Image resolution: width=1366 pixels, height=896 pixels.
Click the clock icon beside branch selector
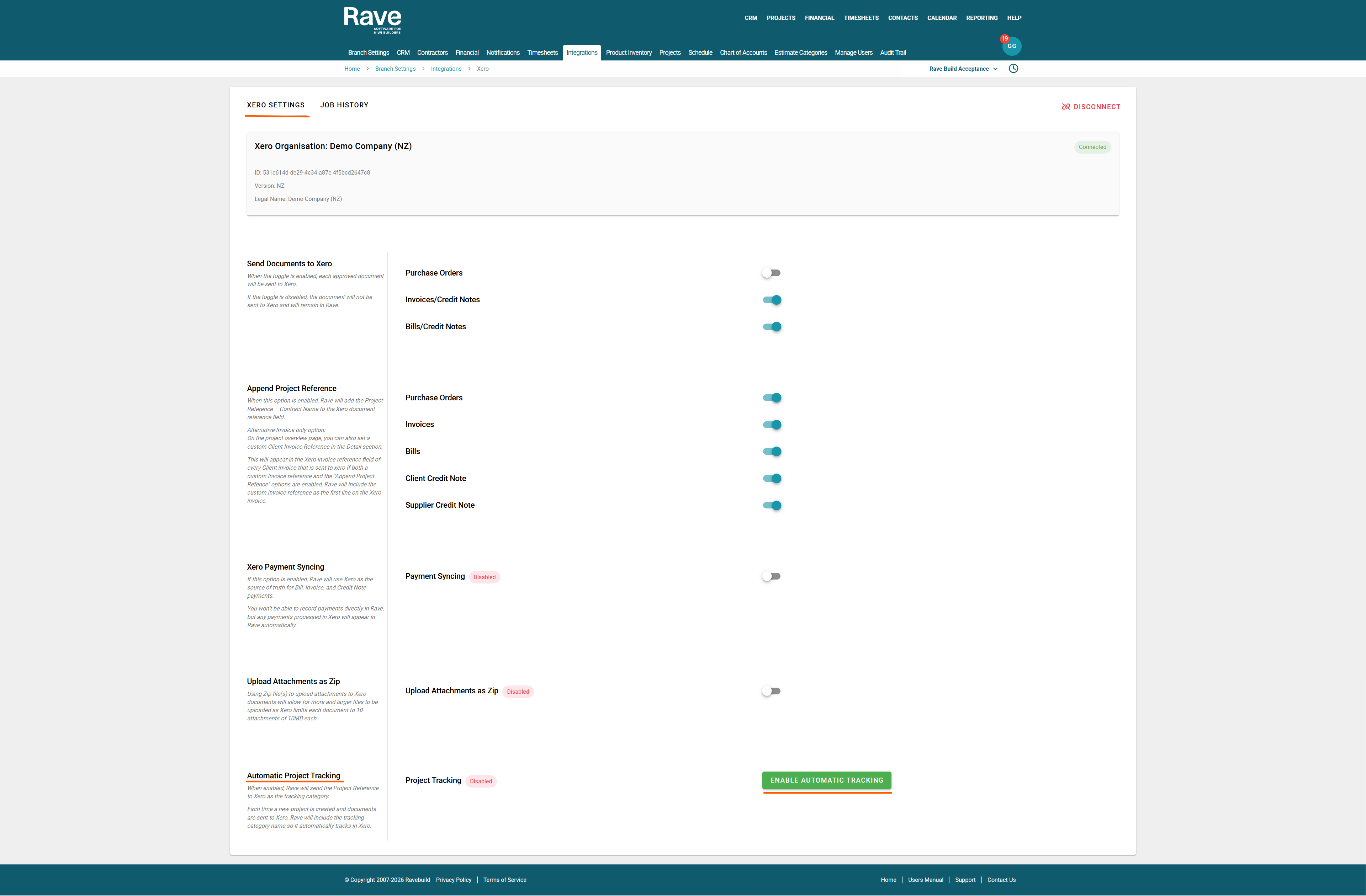[x=1013, y=69]
